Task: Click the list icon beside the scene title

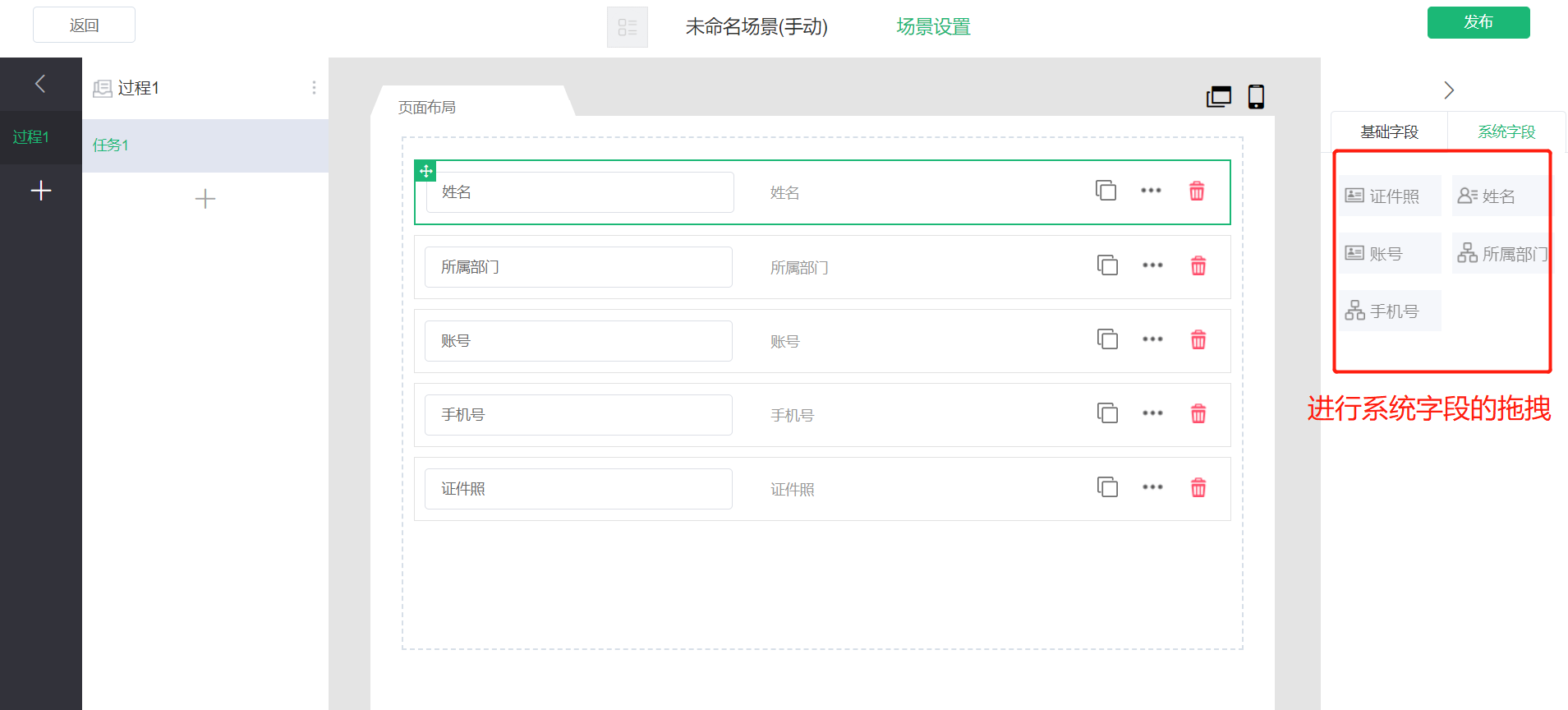Action: [x=628, y=27]
